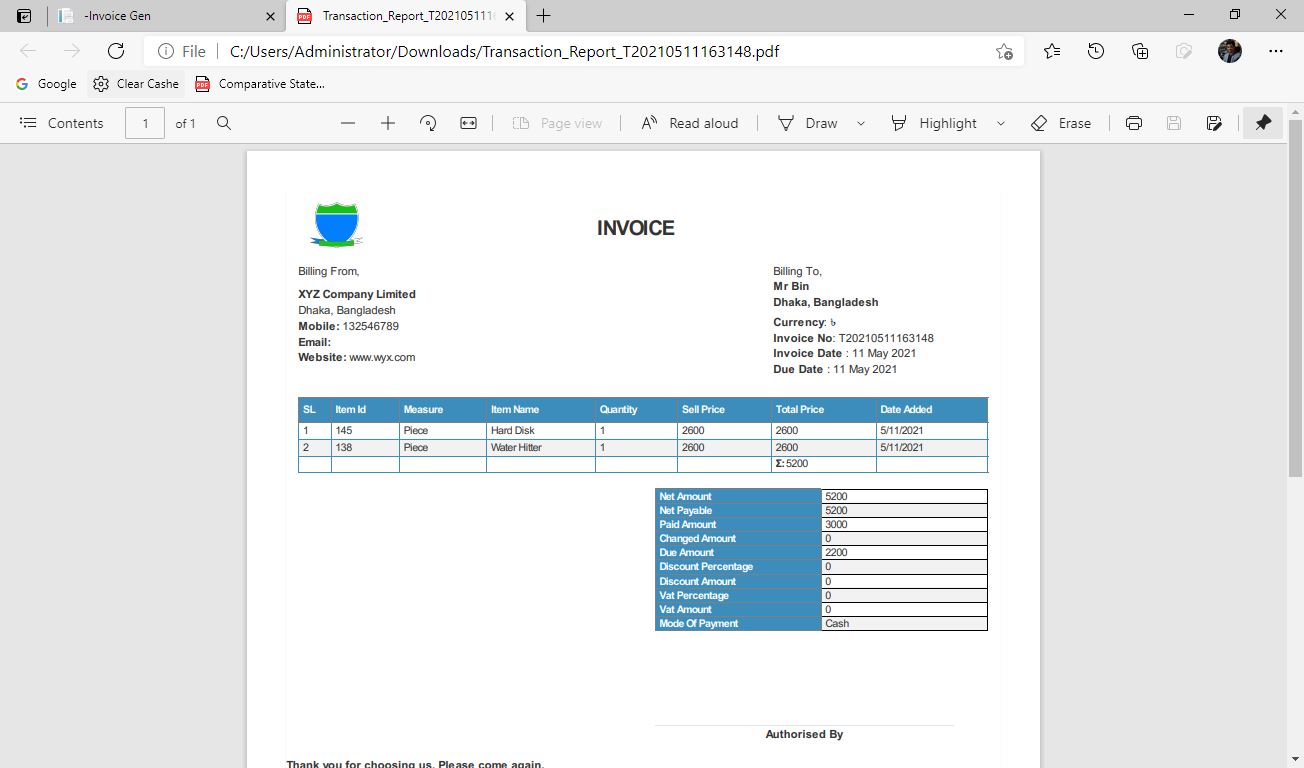Expand the Highlight color options
This screenshot has width=1304, height=768.
click(x=1000, y=122)
